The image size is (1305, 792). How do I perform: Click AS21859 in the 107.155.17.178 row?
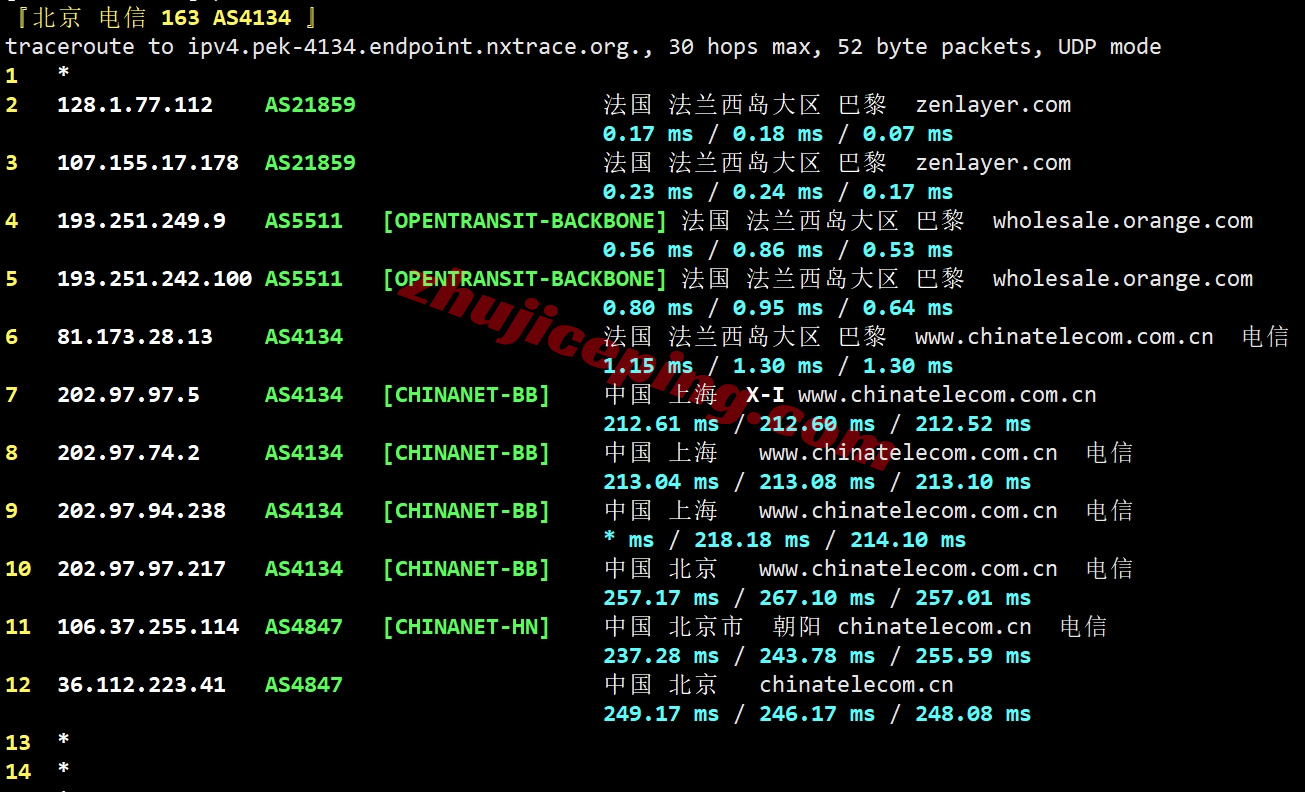tap(310, 163)
